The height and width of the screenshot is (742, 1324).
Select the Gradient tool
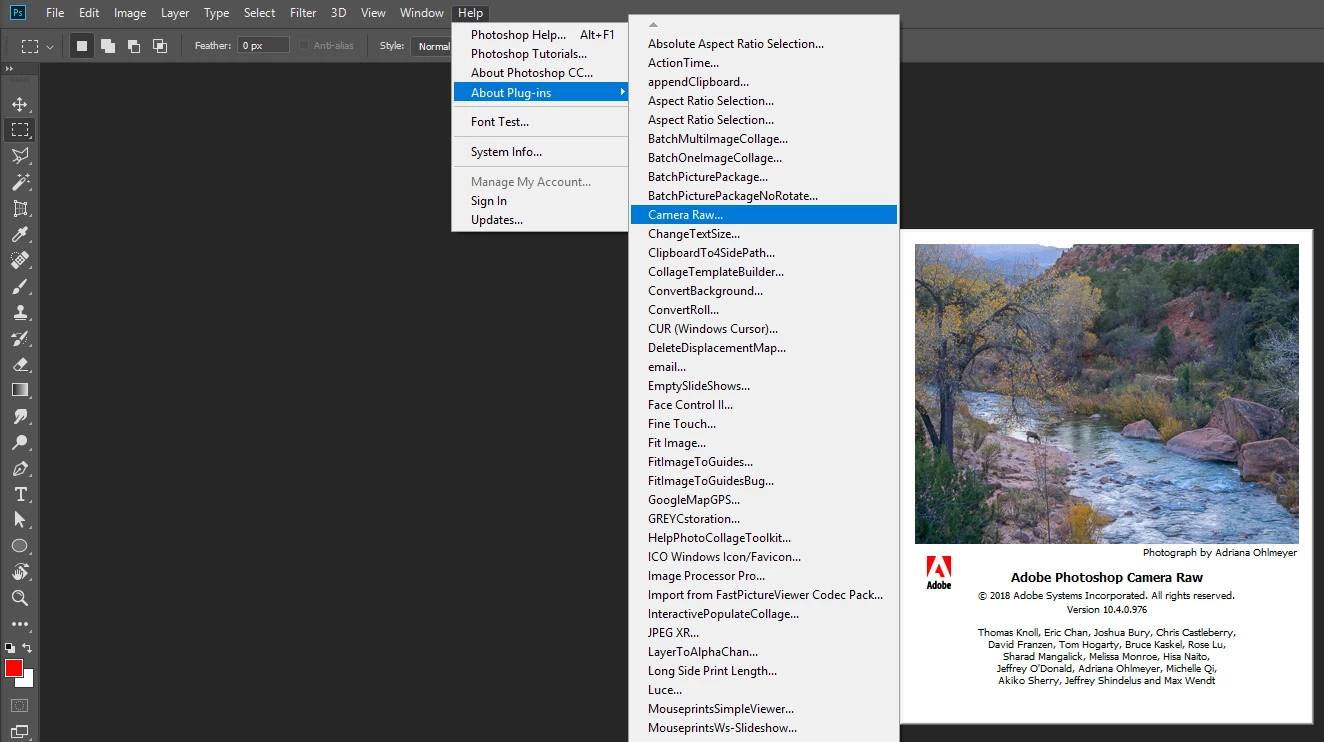20,390
